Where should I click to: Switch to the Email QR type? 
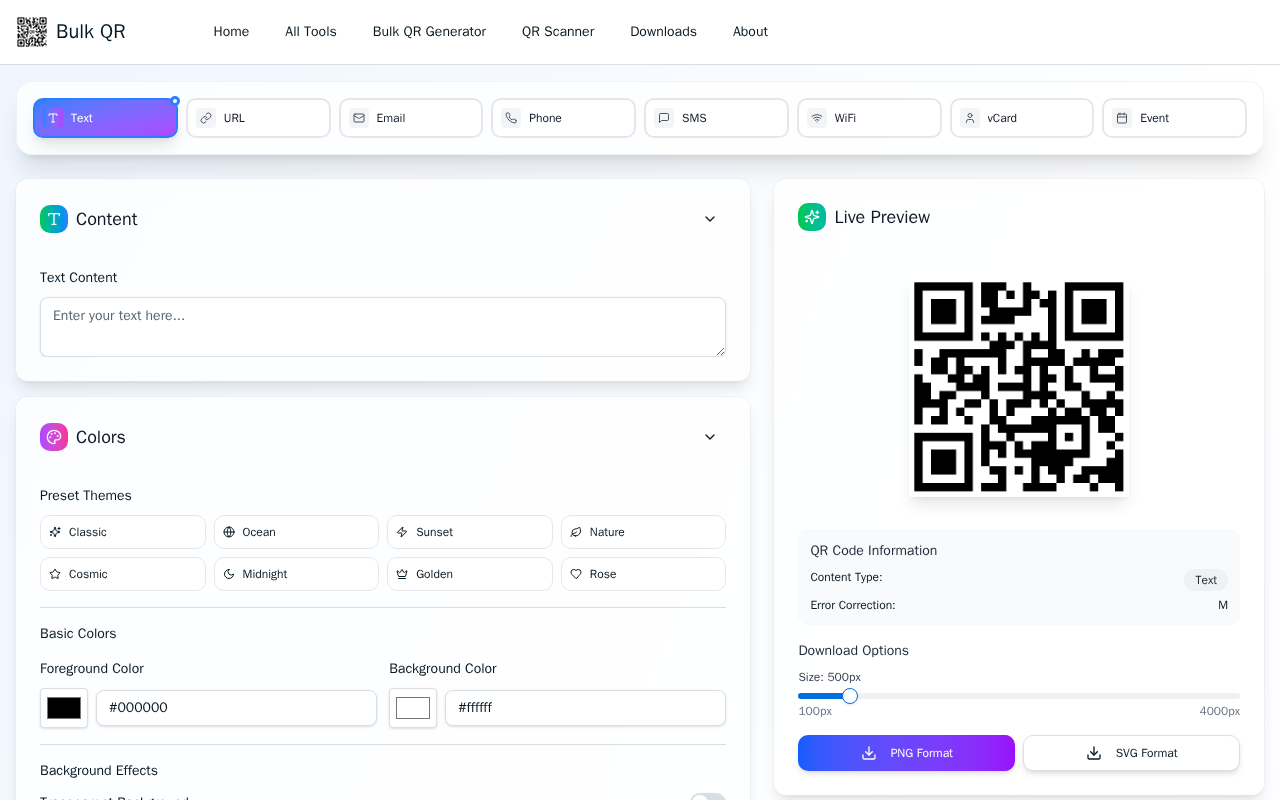411,118
